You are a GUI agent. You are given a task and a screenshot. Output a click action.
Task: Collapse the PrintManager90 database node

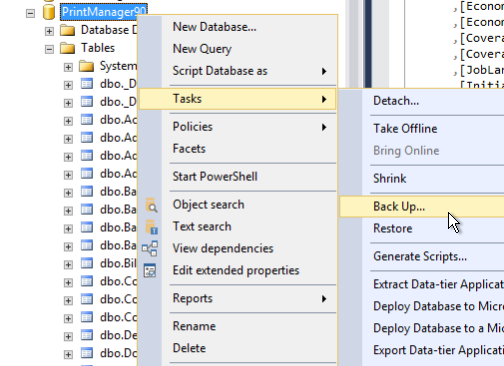30,13
